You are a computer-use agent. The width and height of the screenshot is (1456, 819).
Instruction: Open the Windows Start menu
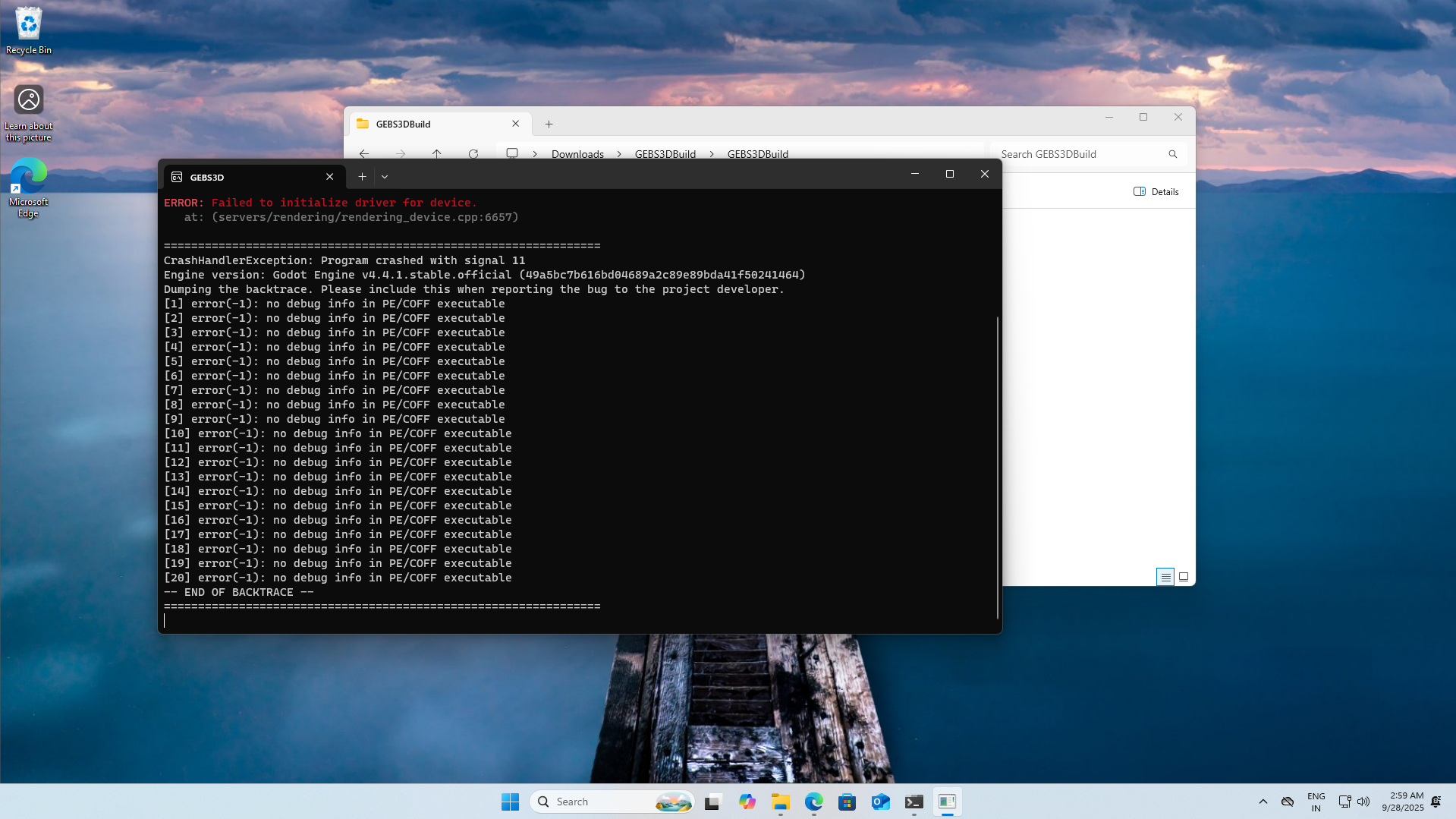point(510,802)
